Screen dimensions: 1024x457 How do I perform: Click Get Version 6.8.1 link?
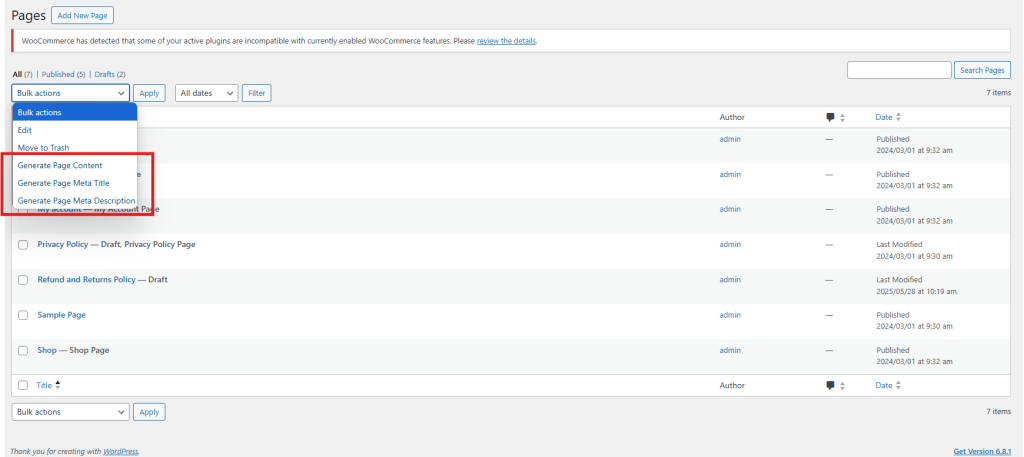(982, 451)
